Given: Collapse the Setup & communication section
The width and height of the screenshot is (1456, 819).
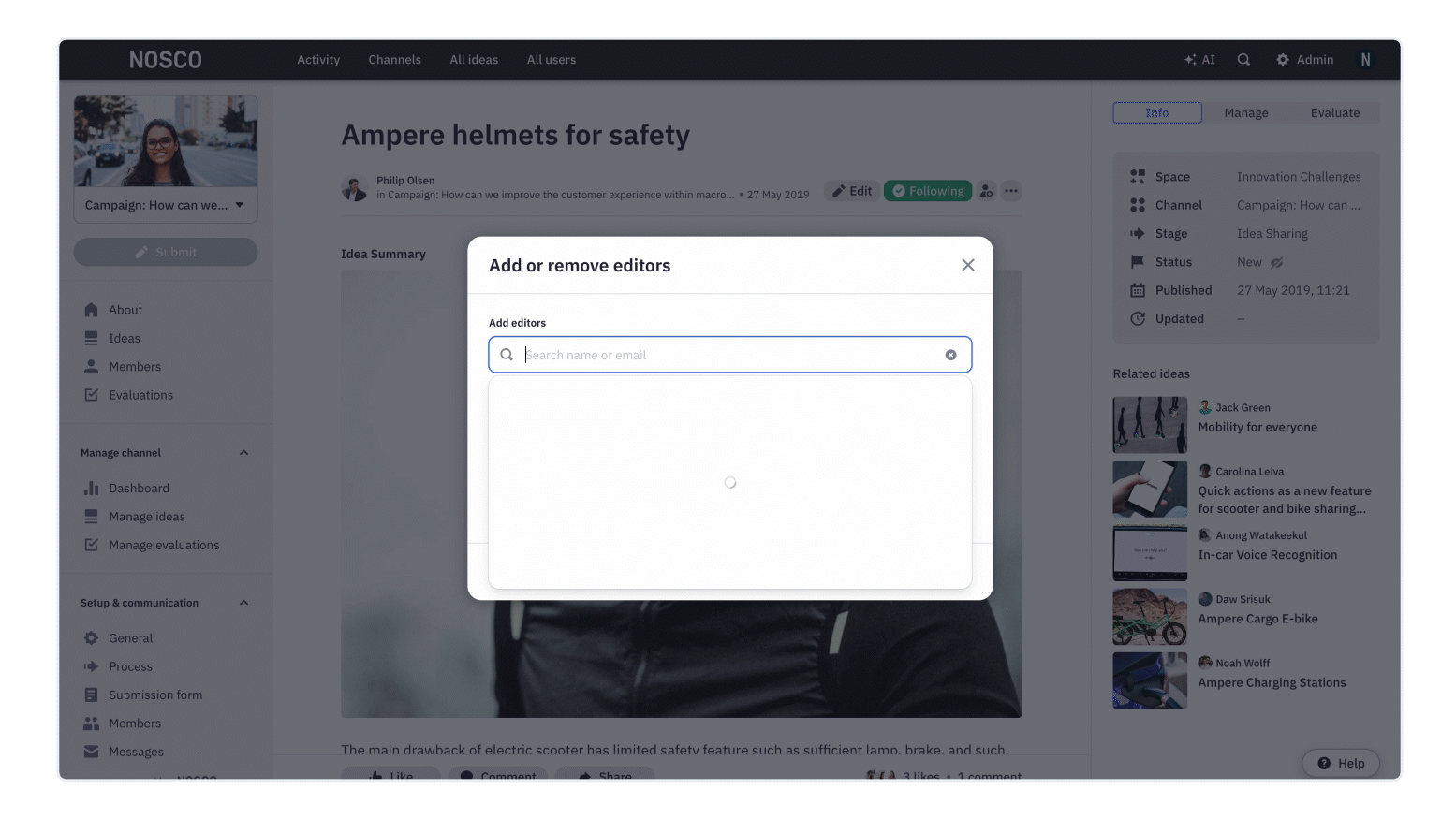Looking at the screenshot, I should click(243, 603).
